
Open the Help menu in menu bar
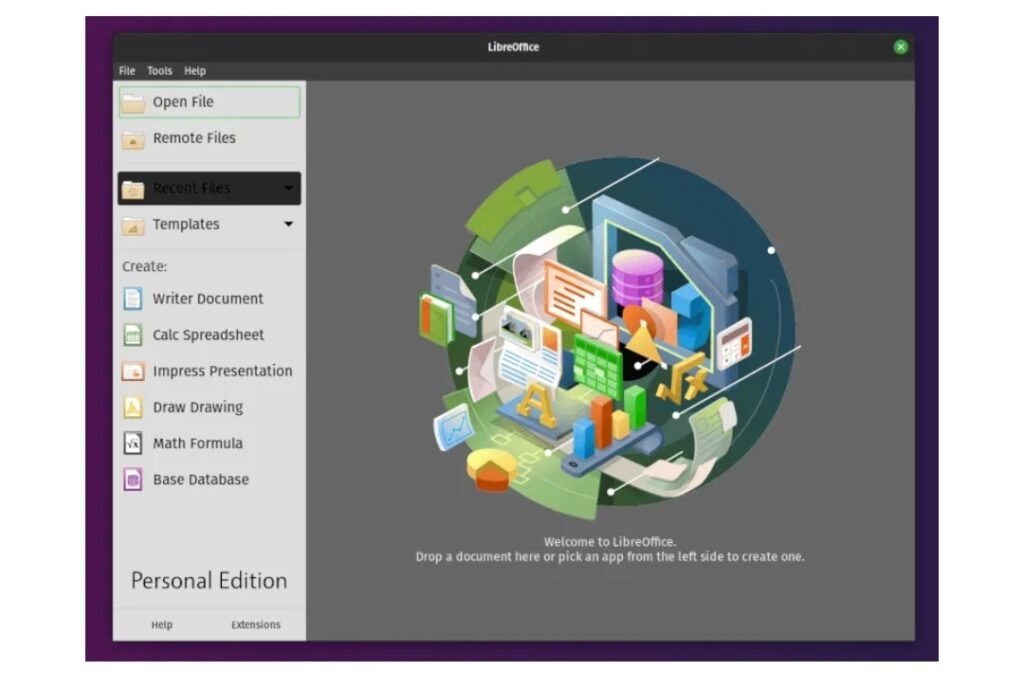click(195, 71)
